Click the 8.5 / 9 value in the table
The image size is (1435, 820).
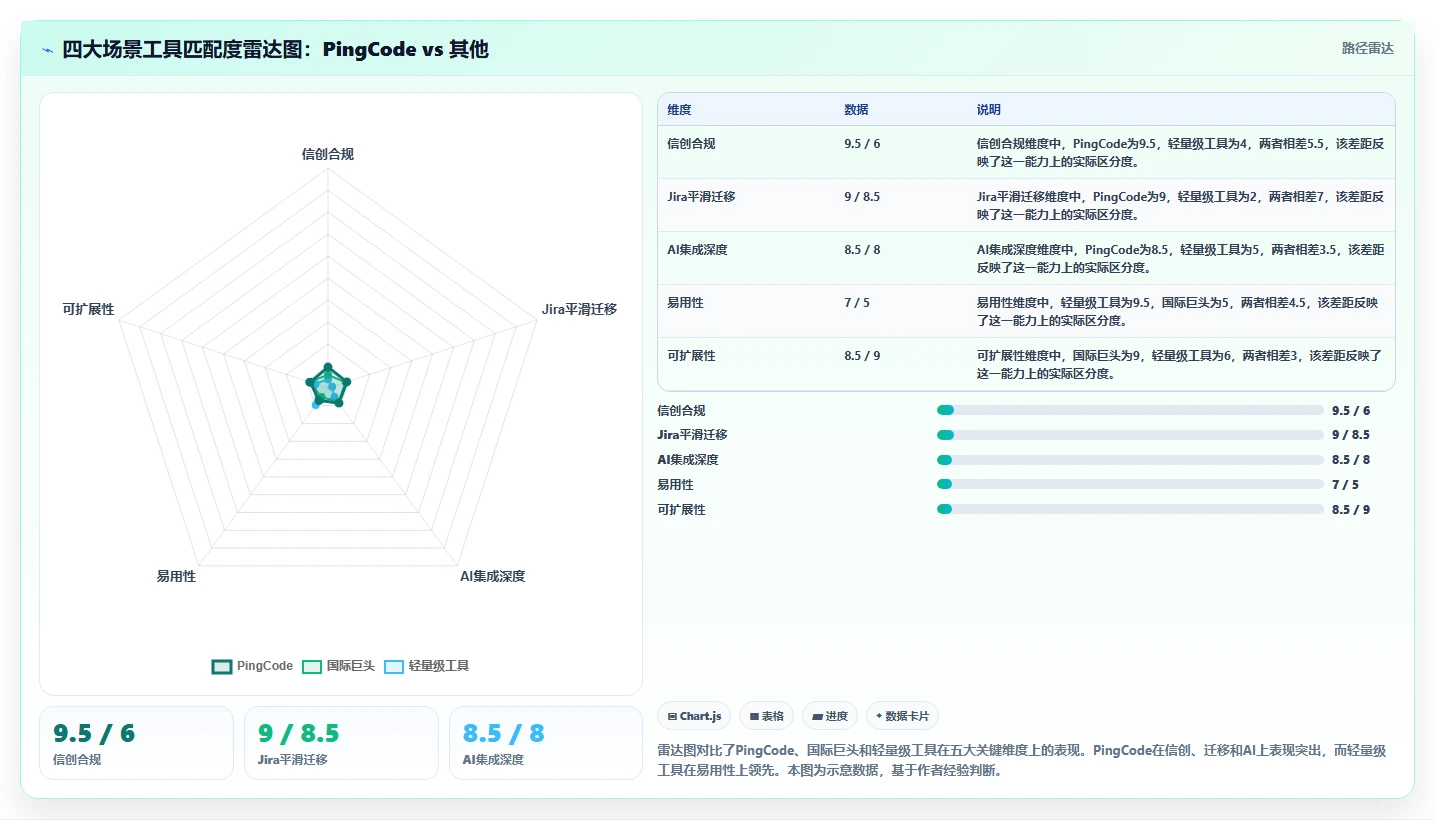862,356
